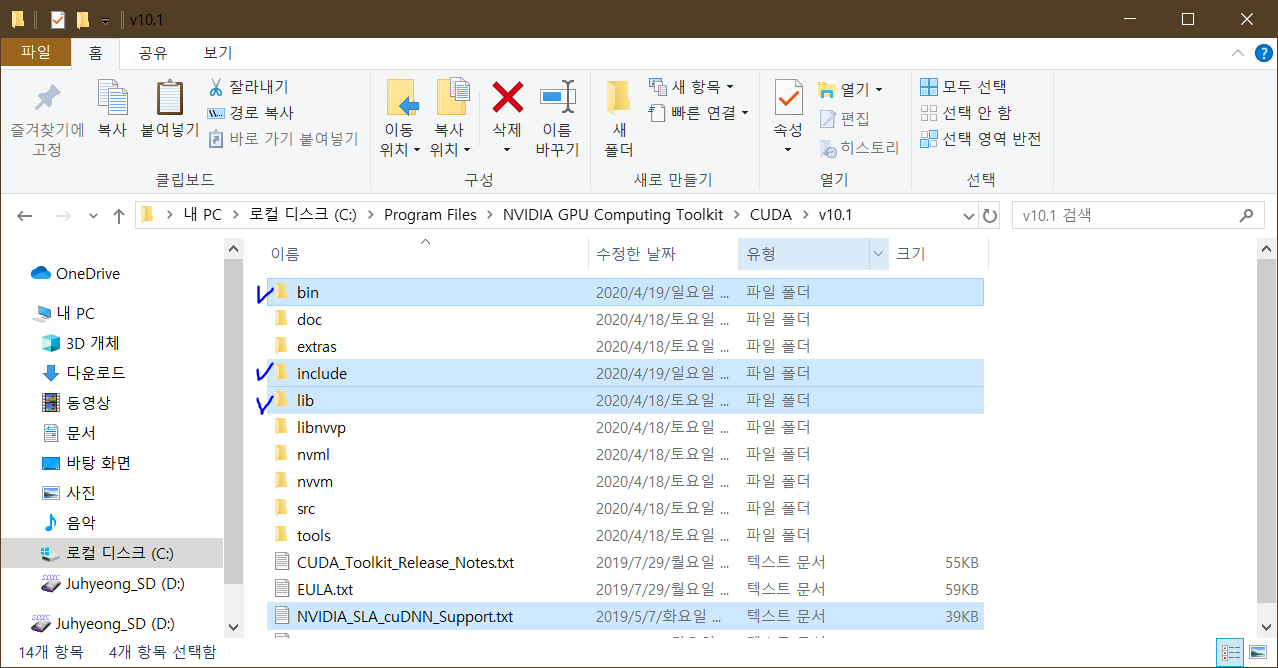
Task: Click the Back navigation arrow
Action: pos(26,215)
